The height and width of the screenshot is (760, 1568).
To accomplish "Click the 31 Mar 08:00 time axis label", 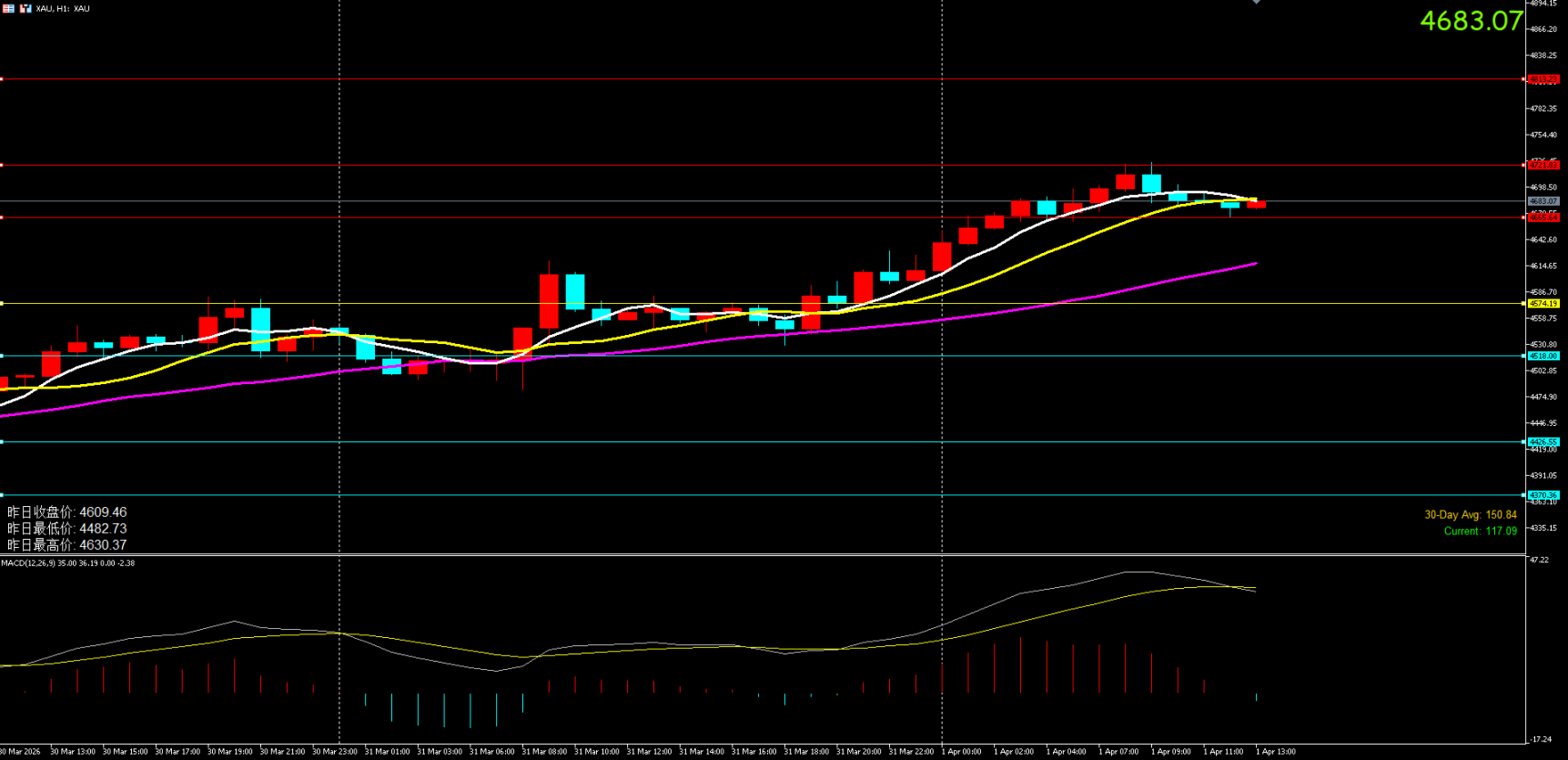I will click(x=544, y=752).
